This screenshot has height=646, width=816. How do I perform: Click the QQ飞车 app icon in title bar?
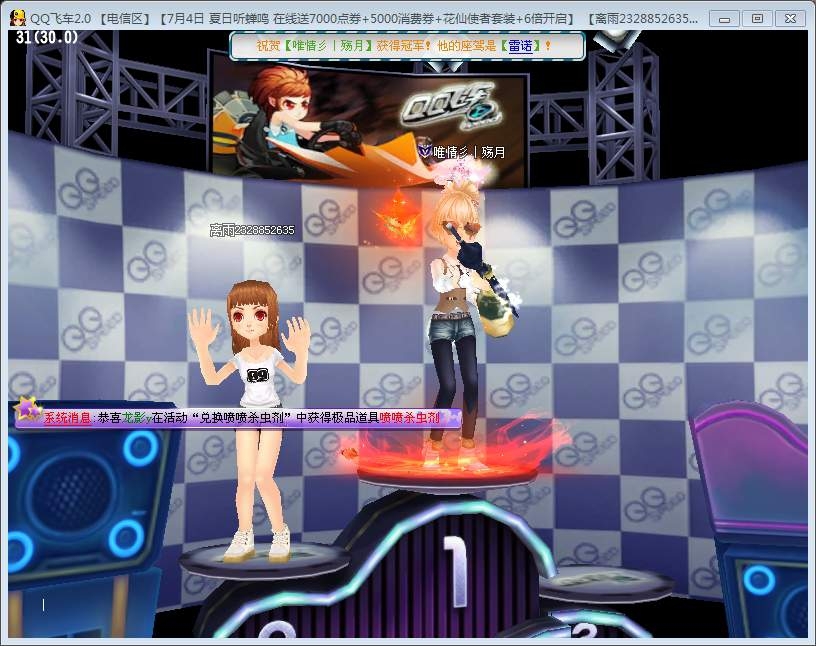[x=18, y=18]
